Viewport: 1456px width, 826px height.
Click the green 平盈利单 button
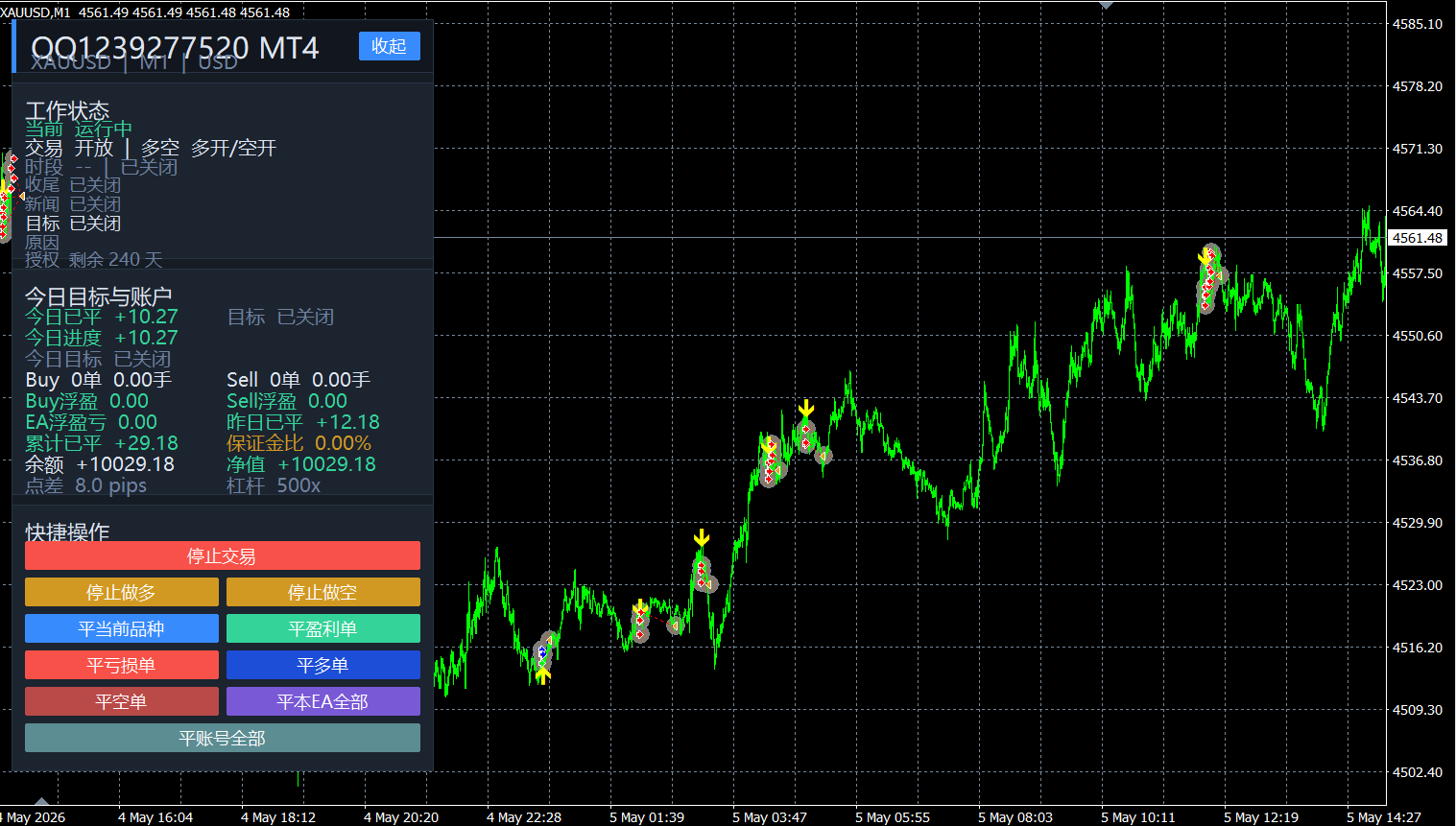pyautogui.click(x=323, y=629)
